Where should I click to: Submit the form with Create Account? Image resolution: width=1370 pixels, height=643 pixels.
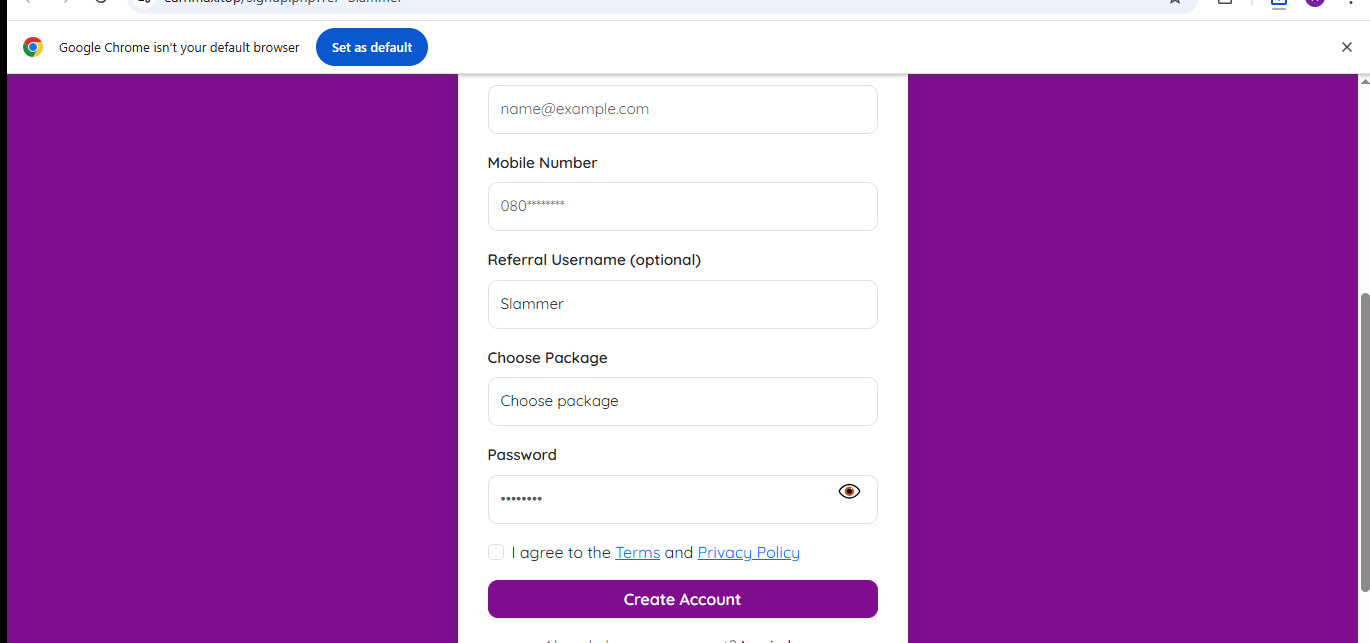tap(683, 599)
